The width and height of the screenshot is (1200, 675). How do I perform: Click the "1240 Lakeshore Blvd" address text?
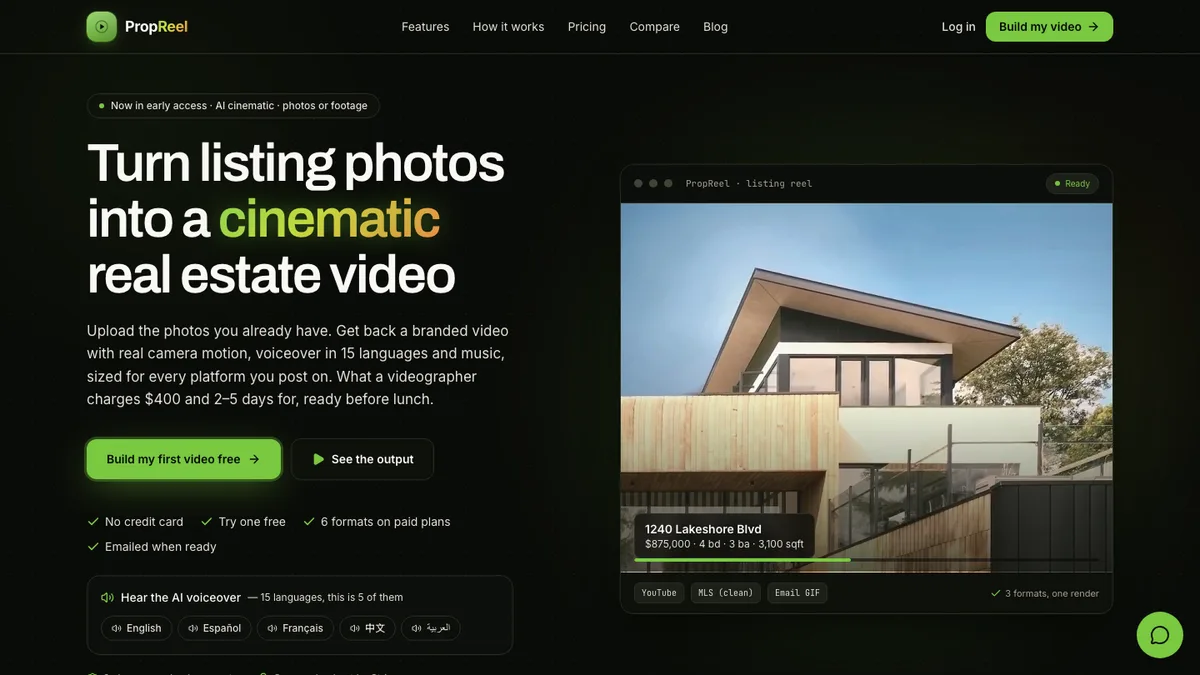coord(703,529)
